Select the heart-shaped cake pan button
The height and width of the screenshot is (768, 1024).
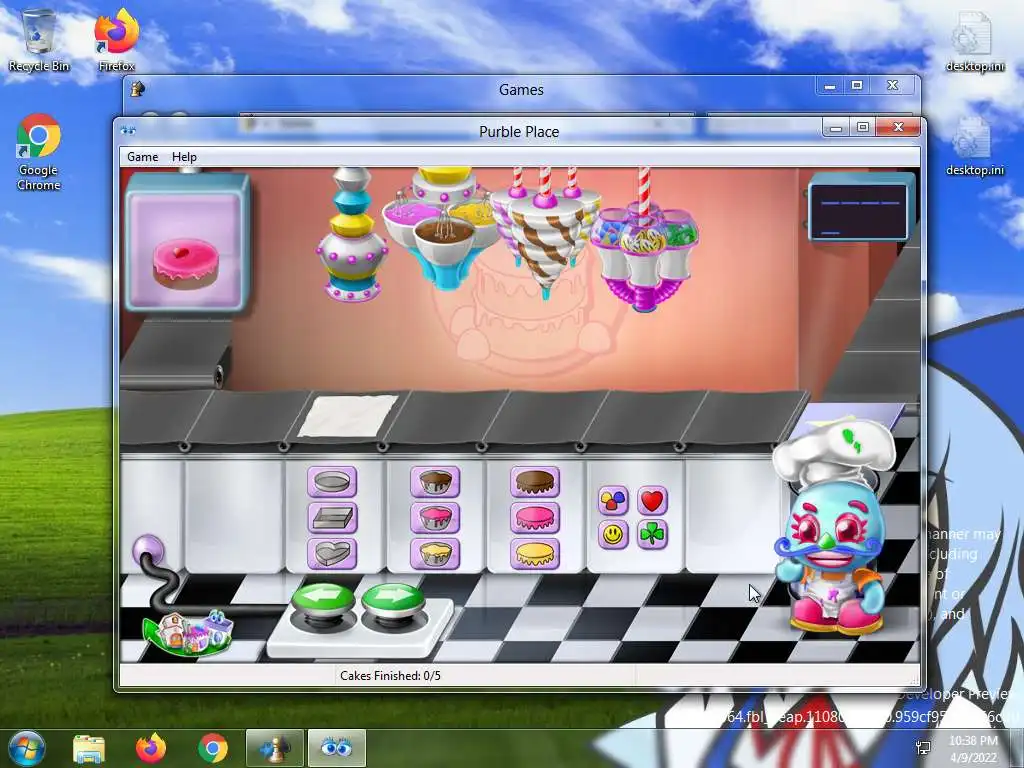(332, 554)
